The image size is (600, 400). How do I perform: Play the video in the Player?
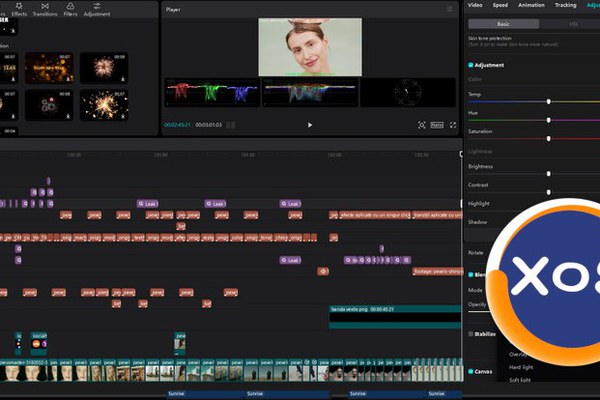(310, 125)
